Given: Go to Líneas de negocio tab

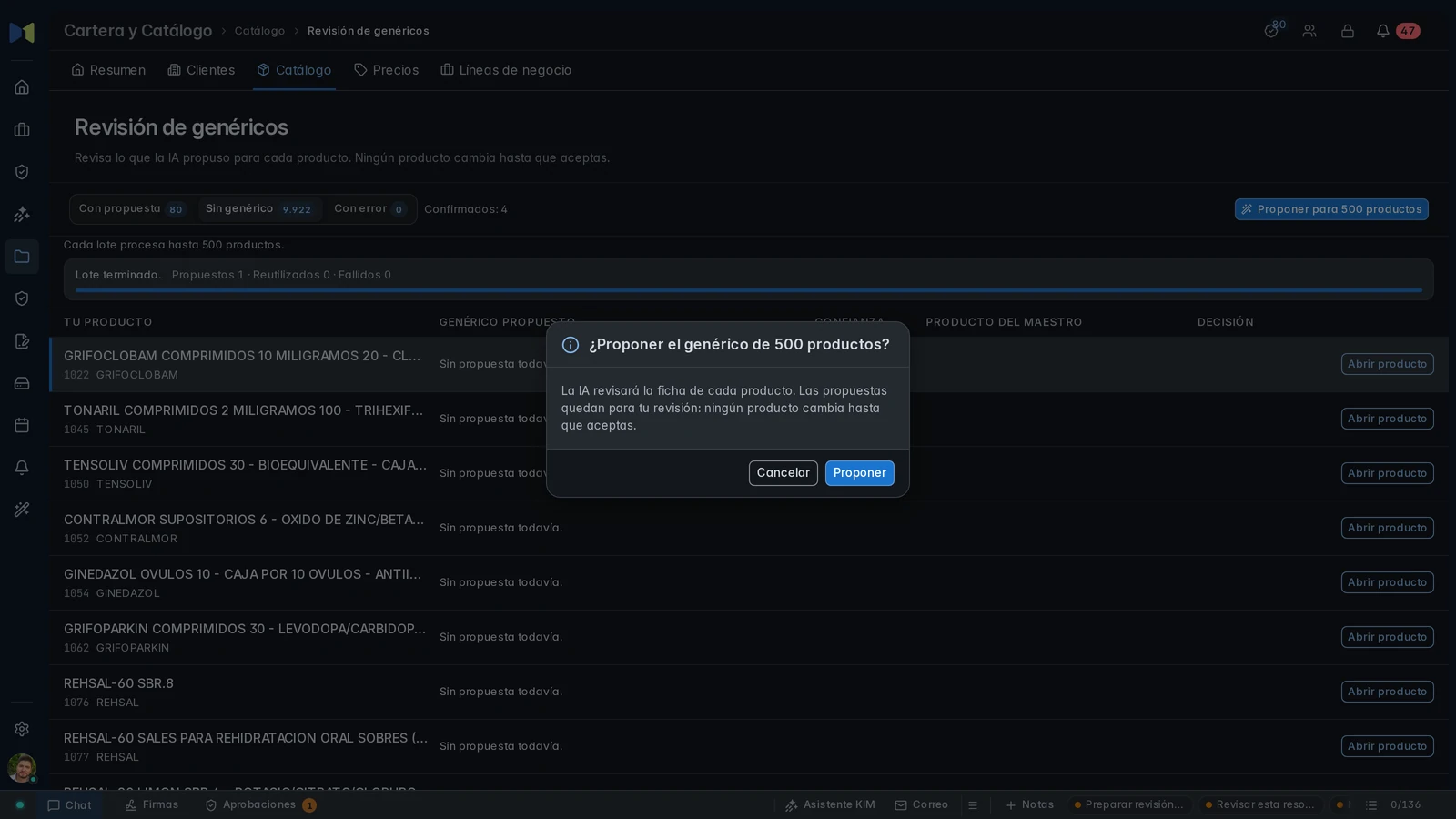Looking at the screenshot, I should pyautogui.click(x=506, y=70).
